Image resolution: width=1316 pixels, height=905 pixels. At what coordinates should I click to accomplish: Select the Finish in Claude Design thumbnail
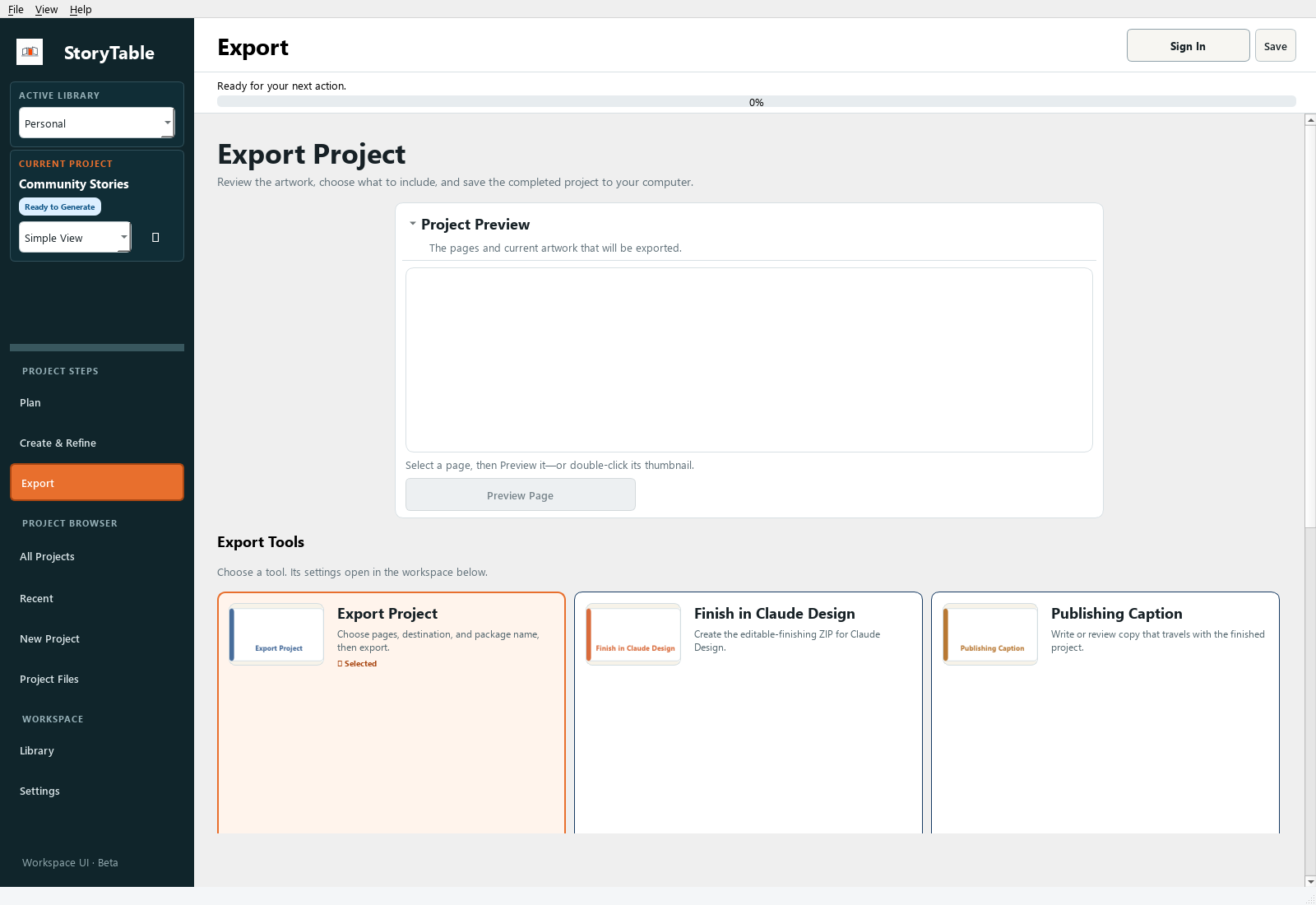point(633,634)
